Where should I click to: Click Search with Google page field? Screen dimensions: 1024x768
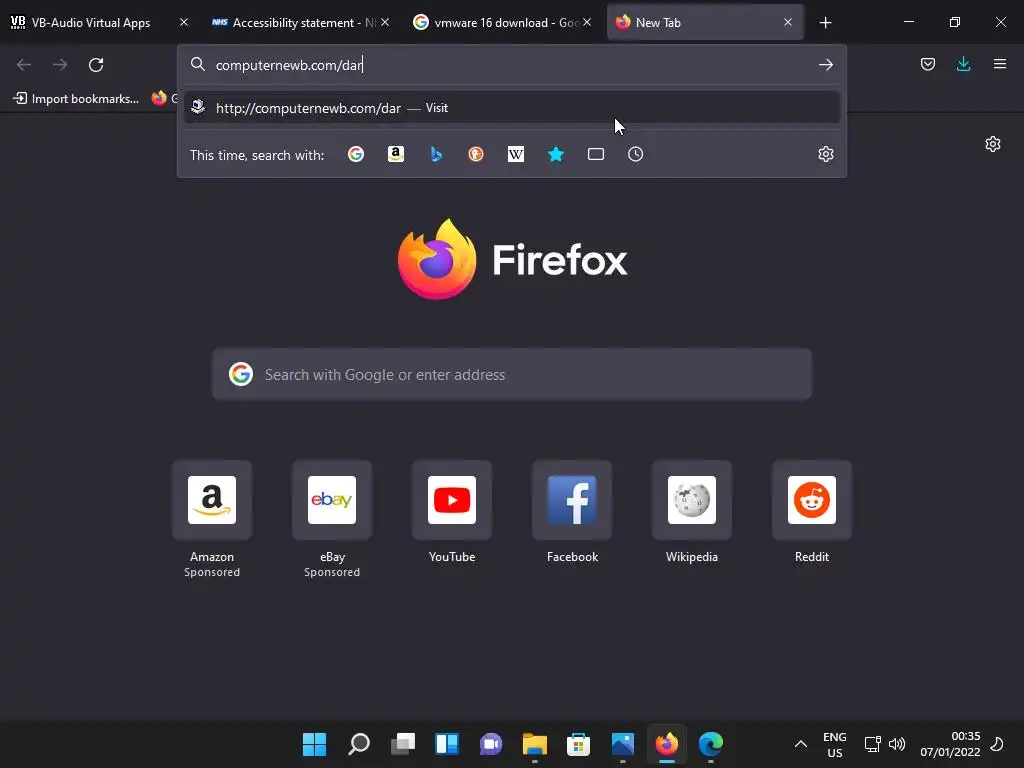pyautogui.click(x=511, y=374)
